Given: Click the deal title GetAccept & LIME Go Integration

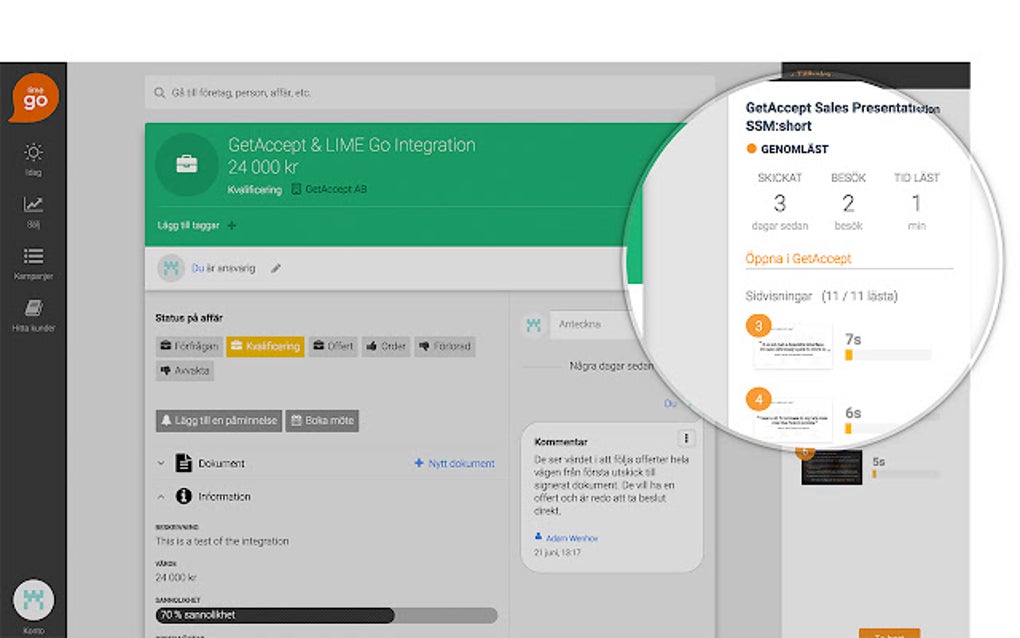Looking at the screenshot, I should (x=351, y=144).
